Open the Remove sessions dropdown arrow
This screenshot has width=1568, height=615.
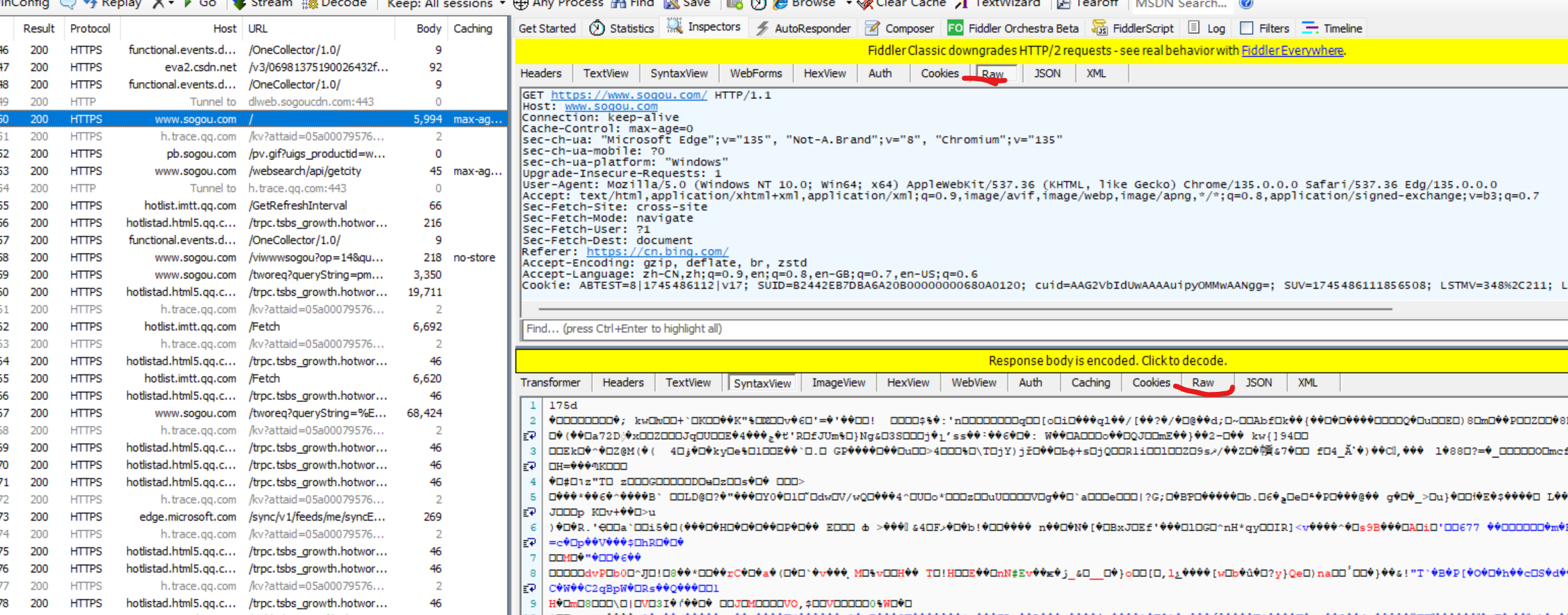171,4
